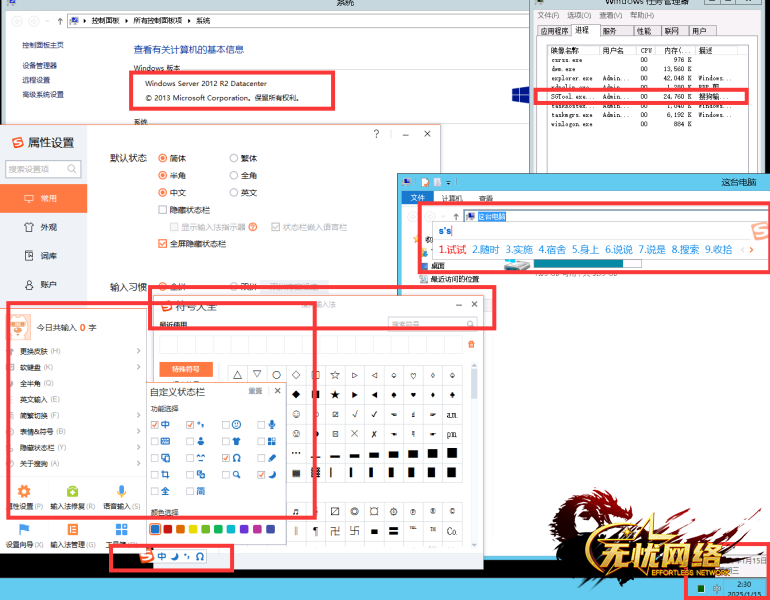This screenshot has height=600, width=770.
Task: Switch to 账户 section in 属性设置
Action: (x=43, y=284)
